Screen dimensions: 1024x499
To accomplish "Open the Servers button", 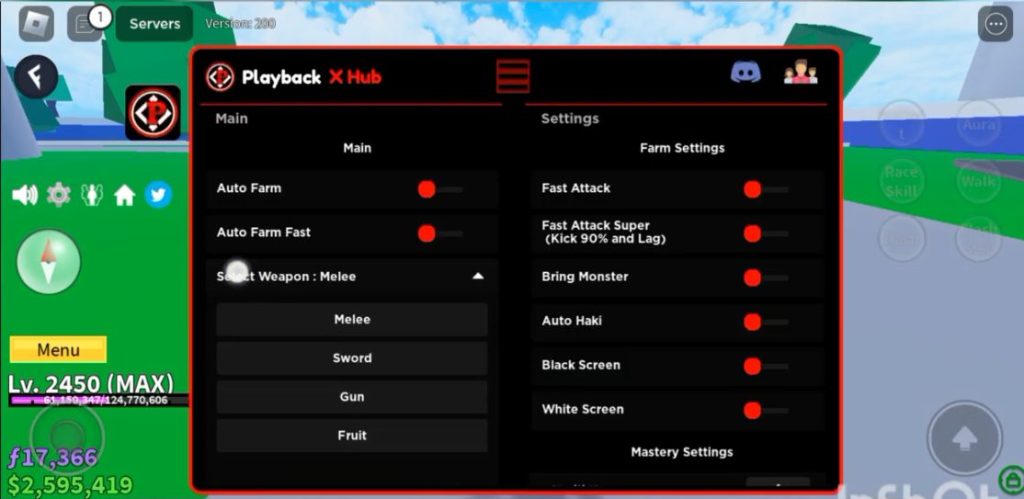I will tap(155, 24).
